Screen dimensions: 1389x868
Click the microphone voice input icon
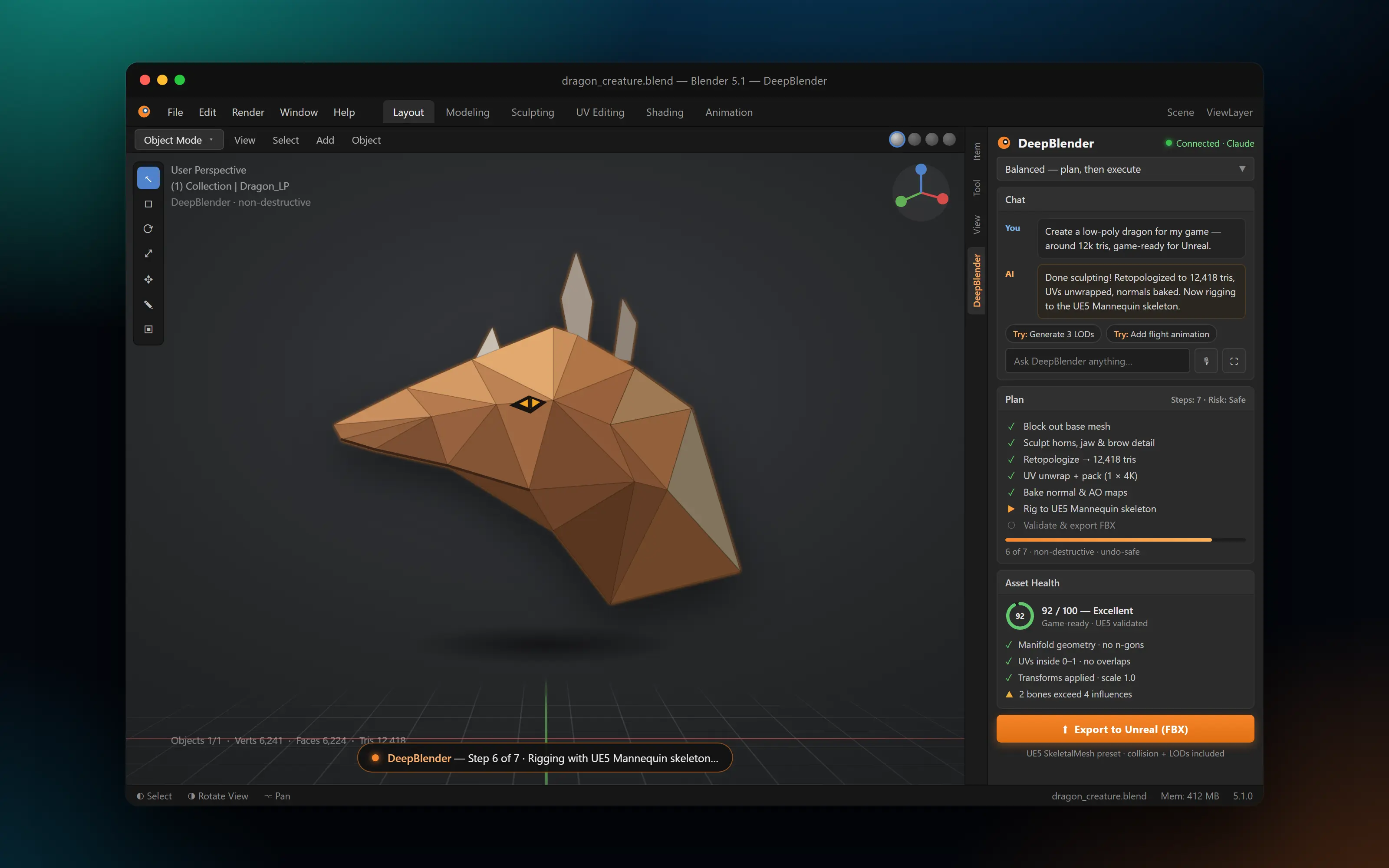coord(1206,361)
